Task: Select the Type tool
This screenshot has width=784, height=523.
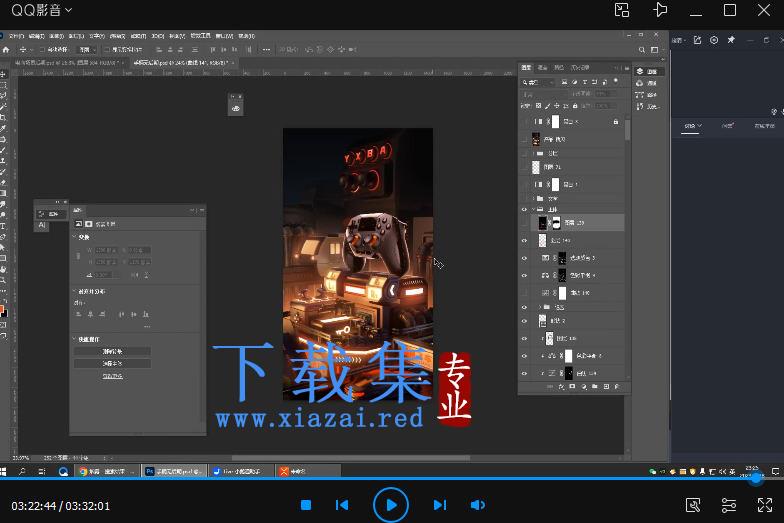Action: [x=4, y=226]
